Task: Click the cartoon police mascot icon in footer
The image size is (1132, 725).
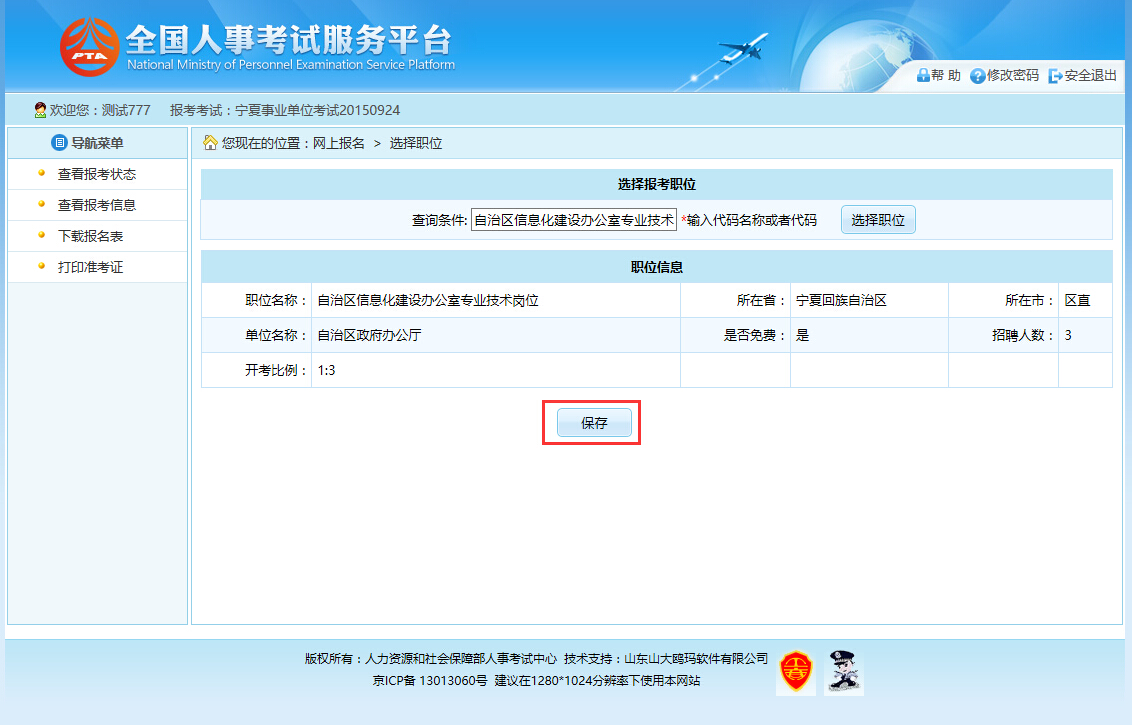Action: pos(843,672)
